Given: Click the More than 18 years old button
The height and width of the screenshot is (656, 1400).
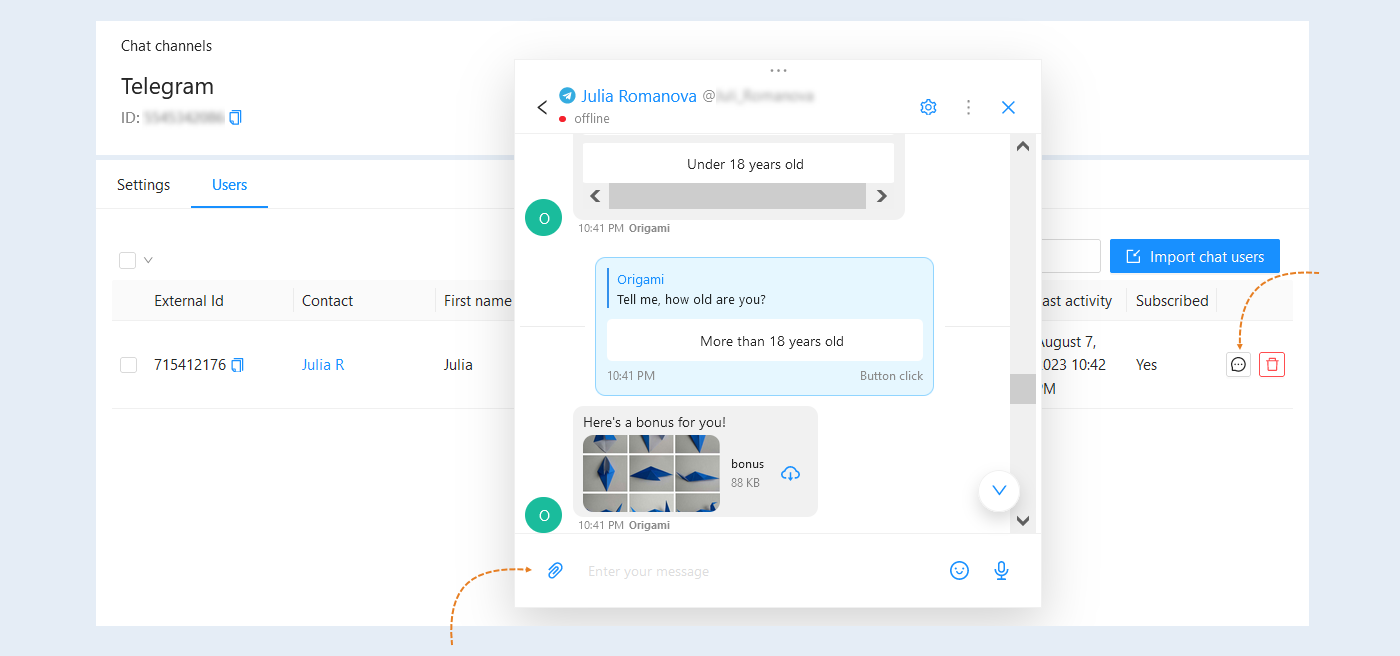Looking at the screenshot, I should (x=765, y=341).
